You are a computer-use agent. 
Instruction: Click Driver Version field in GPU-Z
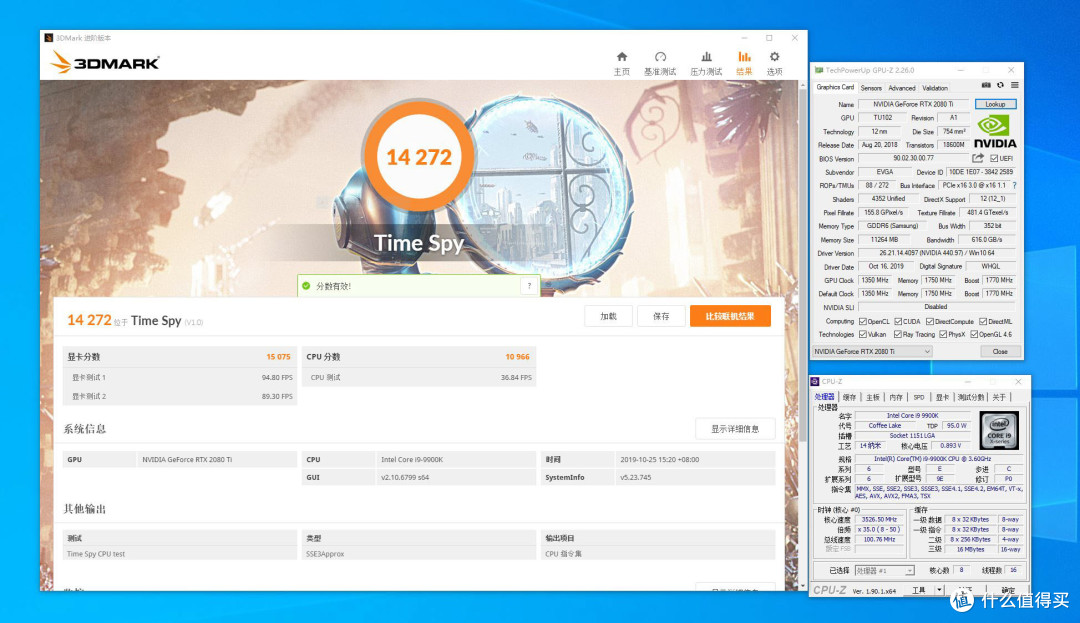coord(937,253)
